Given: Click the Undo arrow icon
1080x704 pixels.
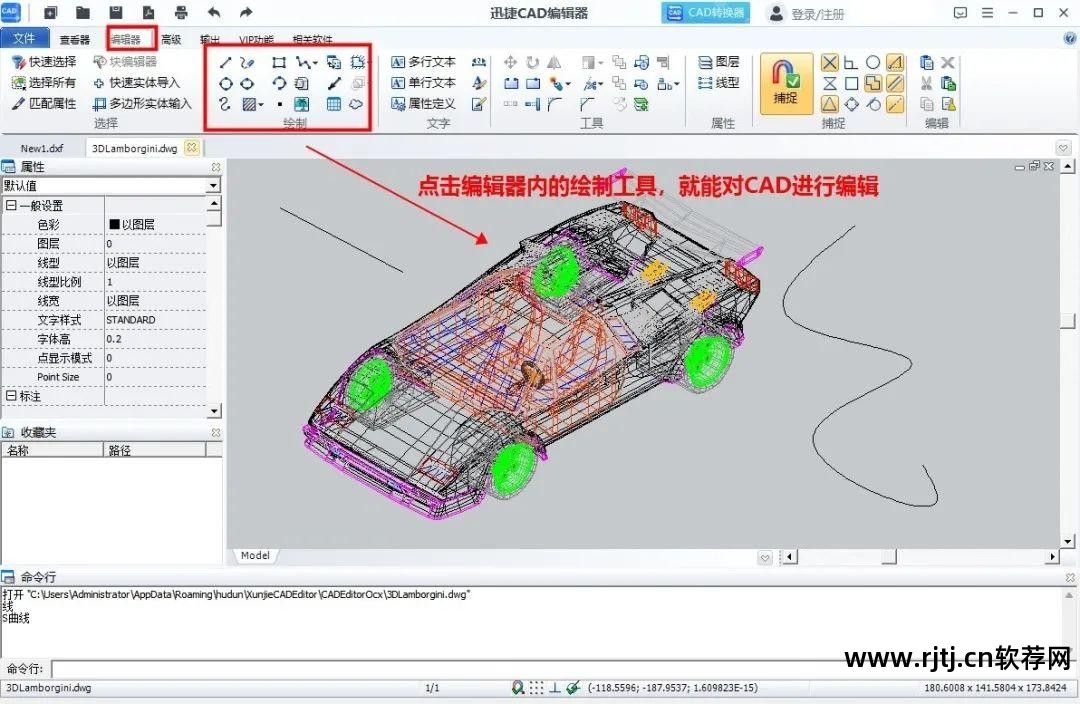Looking at the screenshot, I should [x=214, y=12].
